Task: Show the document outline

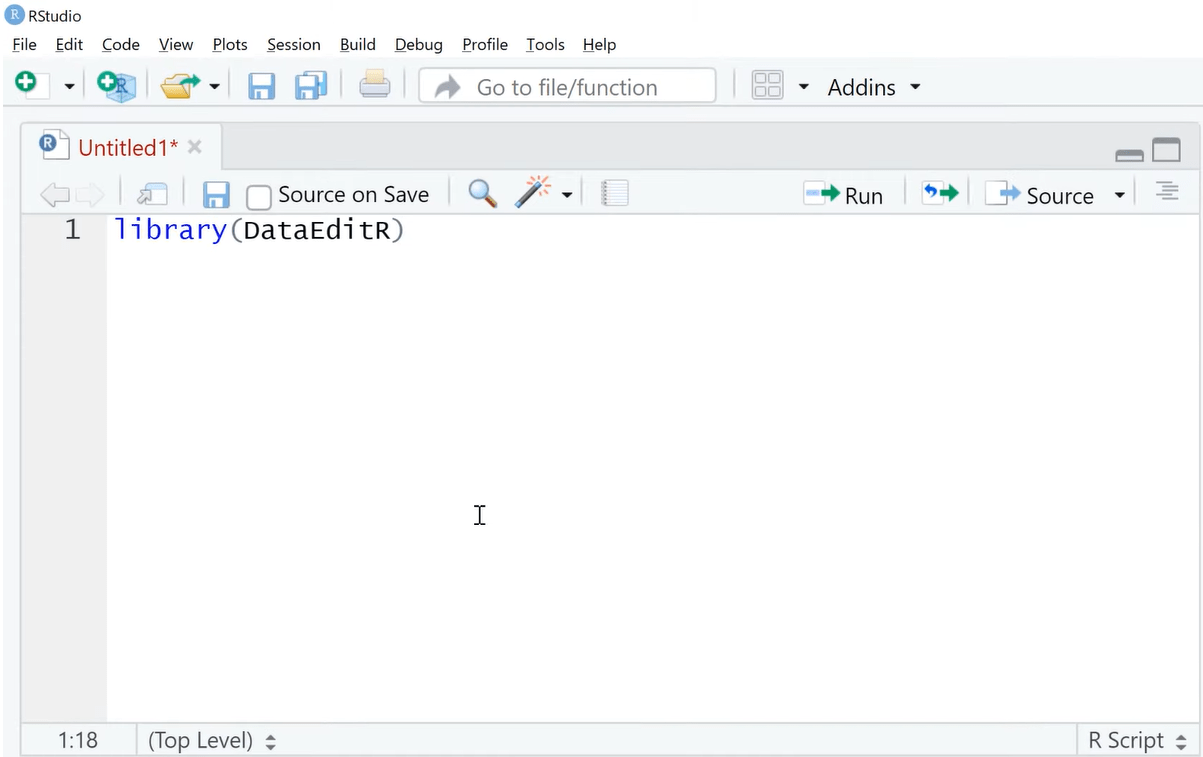Action: tap(1167, 192)
